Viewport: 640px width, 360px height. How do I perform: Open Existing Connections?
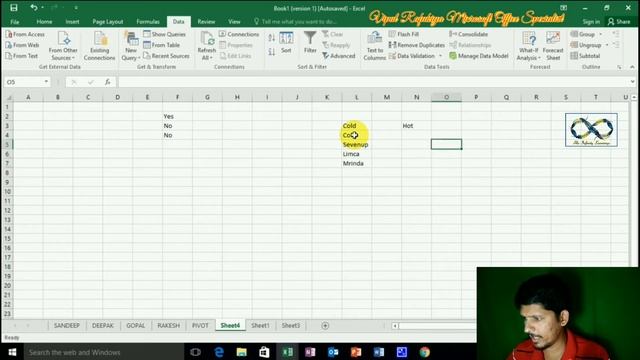[x=100, y=46]
